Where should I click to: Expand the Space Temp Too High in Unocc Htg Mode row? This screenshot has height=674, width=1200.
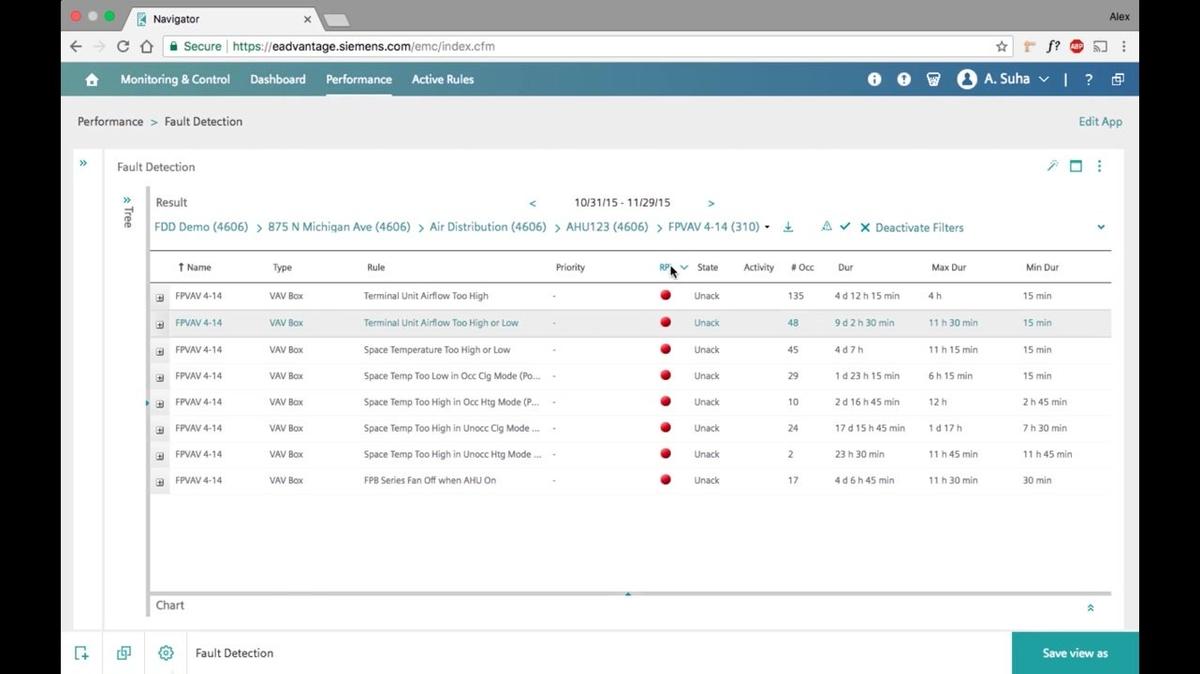click(160, 455)
